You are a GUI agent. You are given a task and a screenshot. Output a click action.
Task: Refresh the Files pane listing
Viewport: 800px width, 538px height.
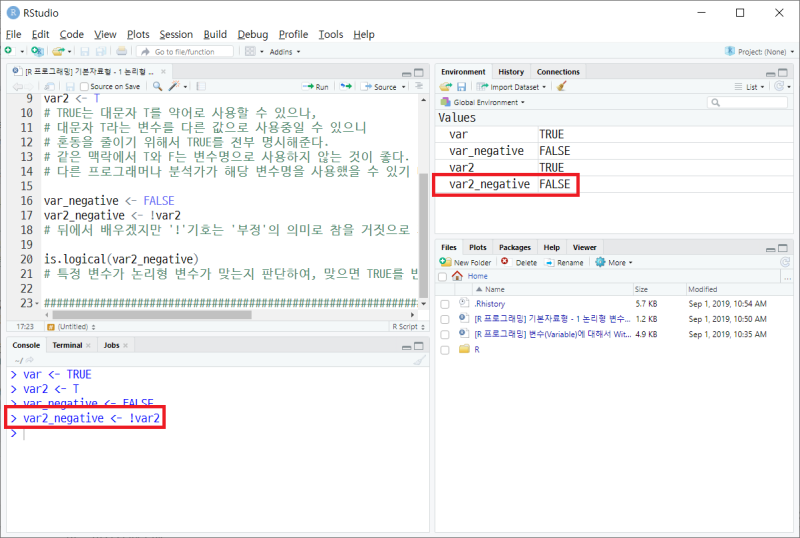pos(785,262)
